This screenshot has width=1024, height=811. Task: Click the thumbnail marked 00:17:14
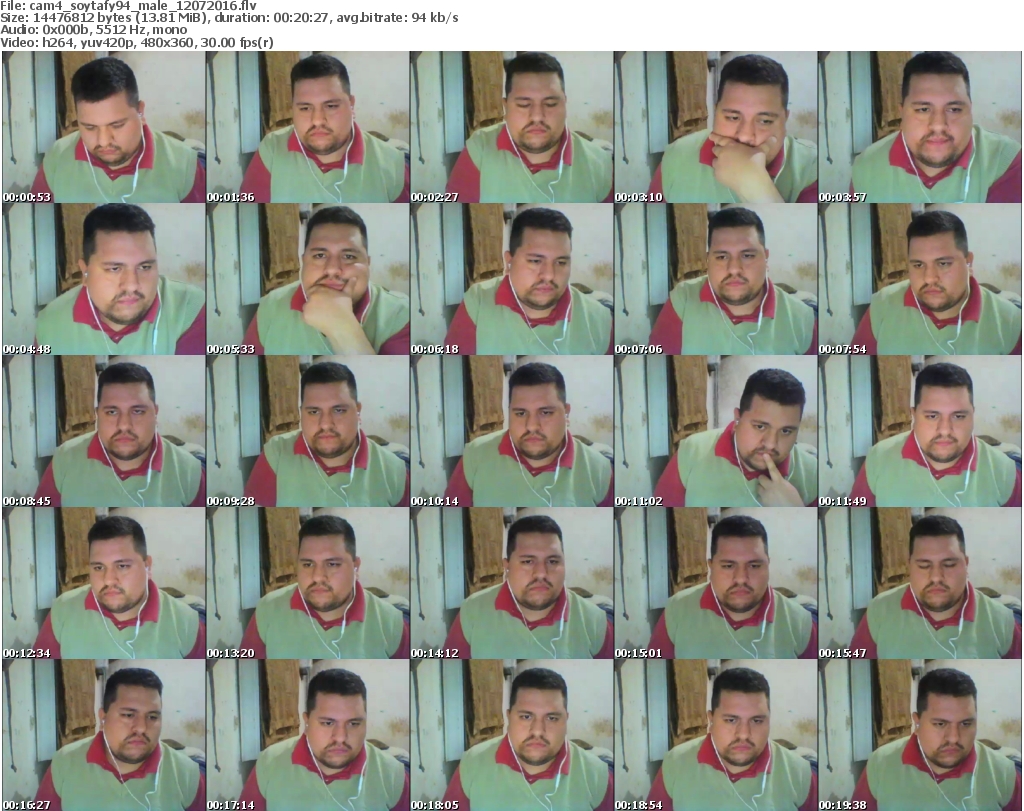pyautogui.click(x=308, y=735)
